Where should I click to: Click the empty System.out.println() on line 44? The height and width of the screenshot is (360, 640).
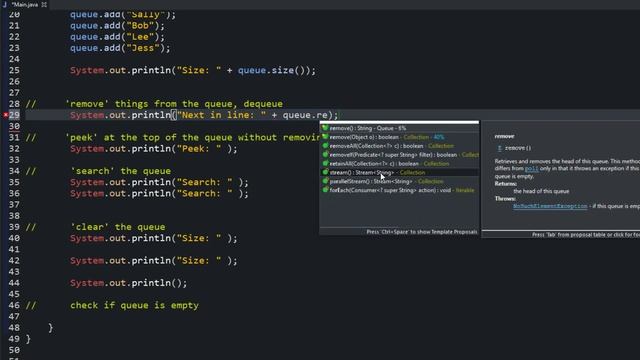(x=129, y=283)
